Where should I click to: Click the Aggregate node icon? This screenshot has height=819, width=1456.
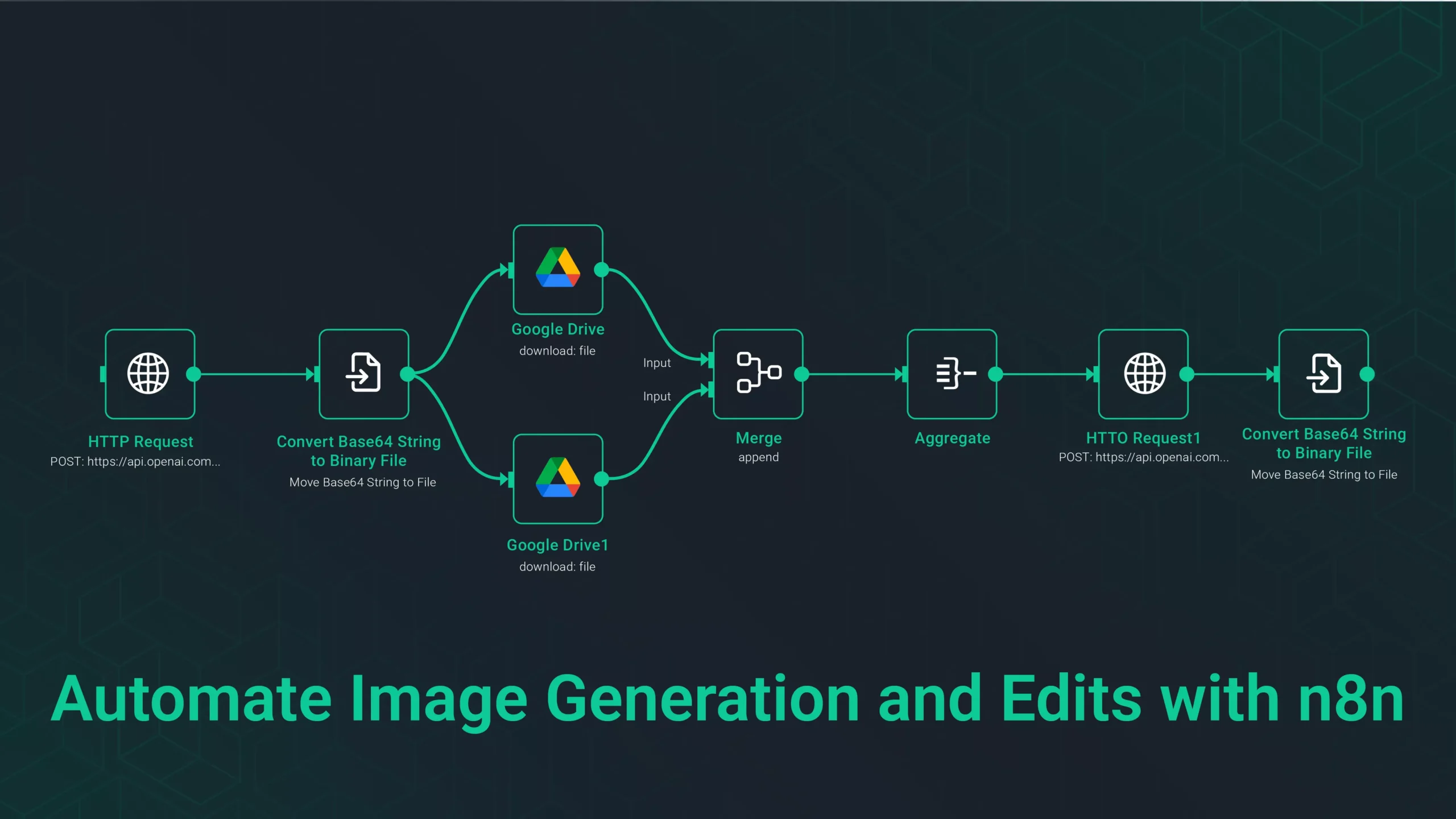click(952, 374)
